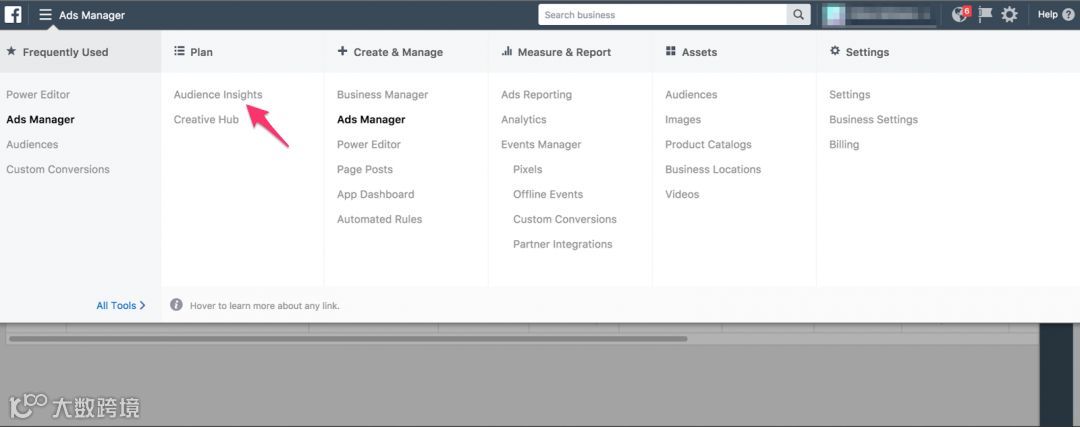Viewport: 1080px width, 427px height.
Task: Open the settings gear icon
Action: click(x=1009, y=14)
